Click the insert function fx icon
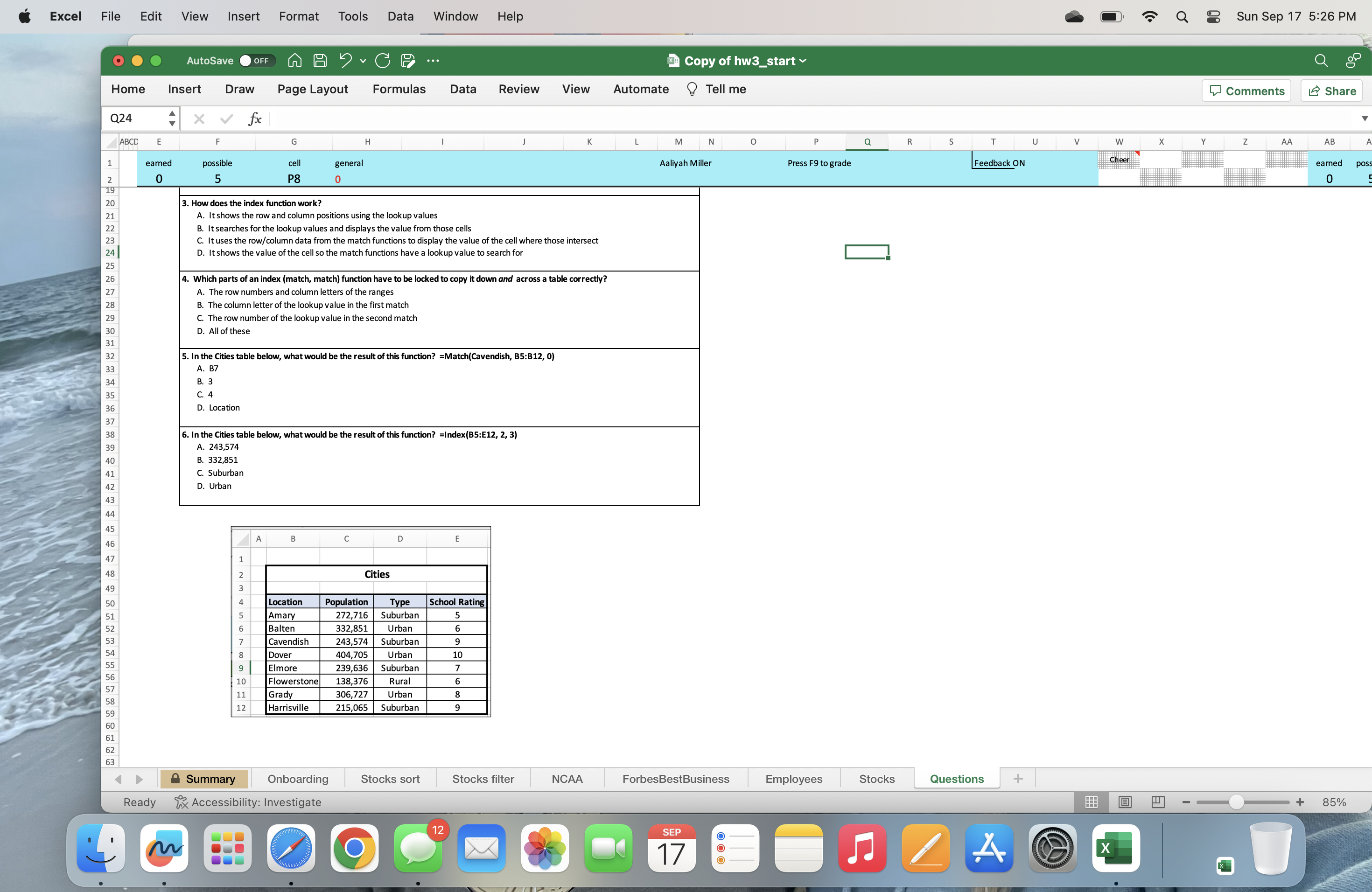 (x=254, y=118)
